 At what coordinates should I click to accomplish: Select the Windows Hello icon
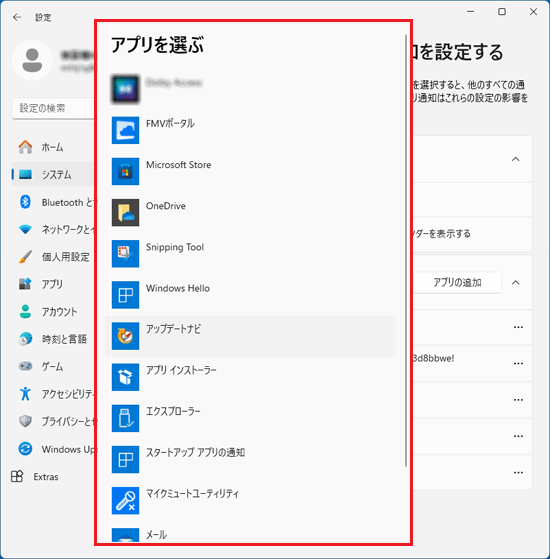tap(125, 295)
